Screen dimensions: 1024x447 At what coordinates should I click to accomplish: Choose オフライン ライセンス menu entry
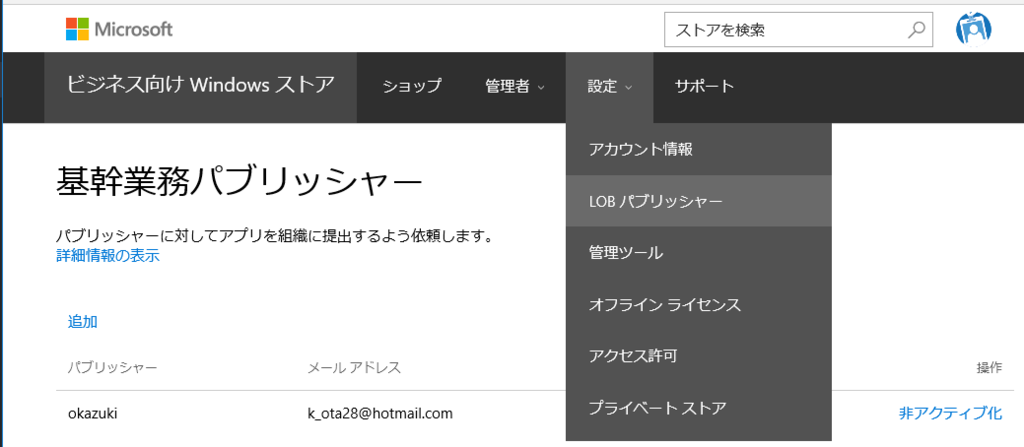[x=699, y=305]
